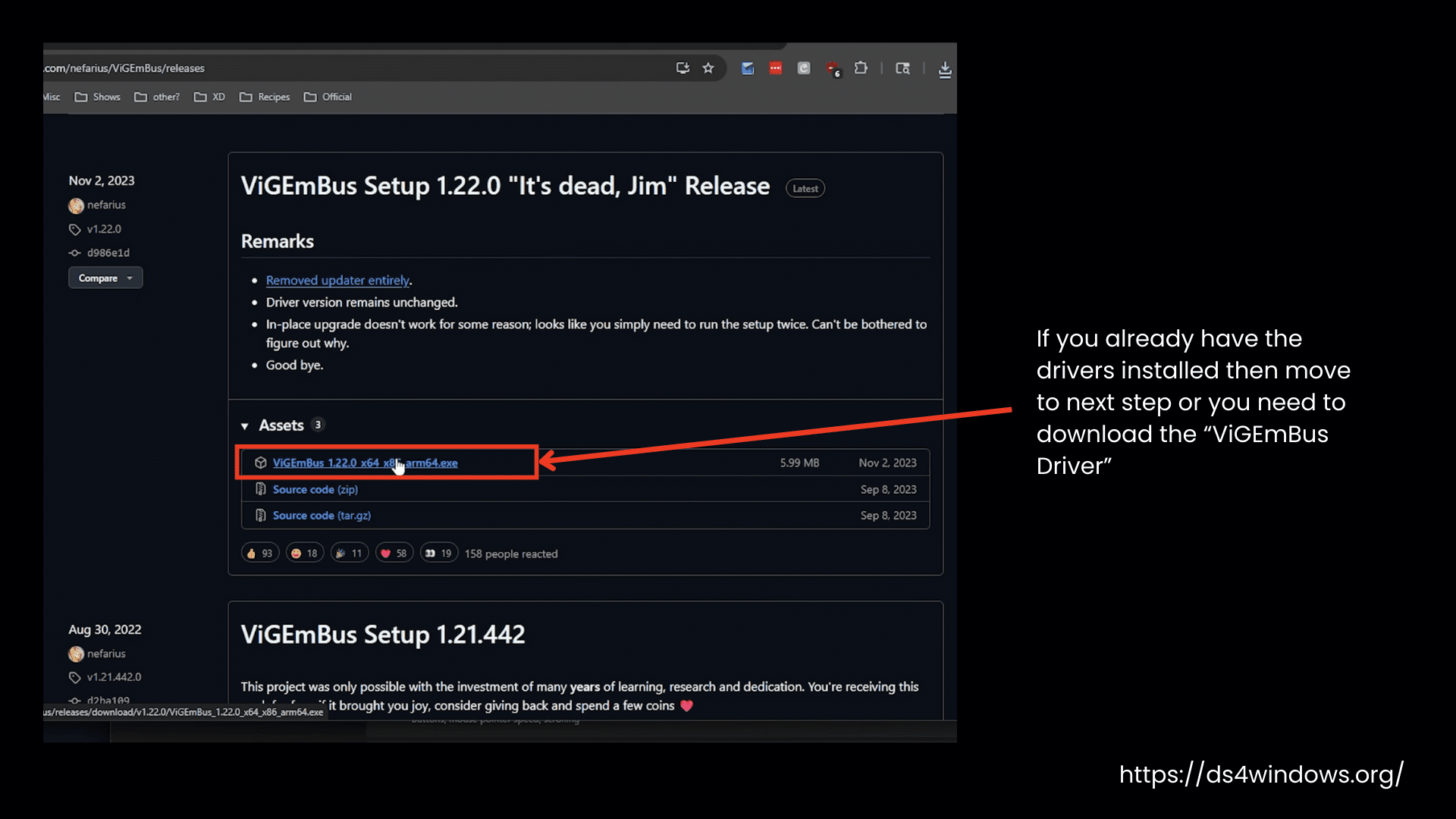1456x819 pixels.
Task: Click the blue extension icon in toolbar
Action: [748, 68]
